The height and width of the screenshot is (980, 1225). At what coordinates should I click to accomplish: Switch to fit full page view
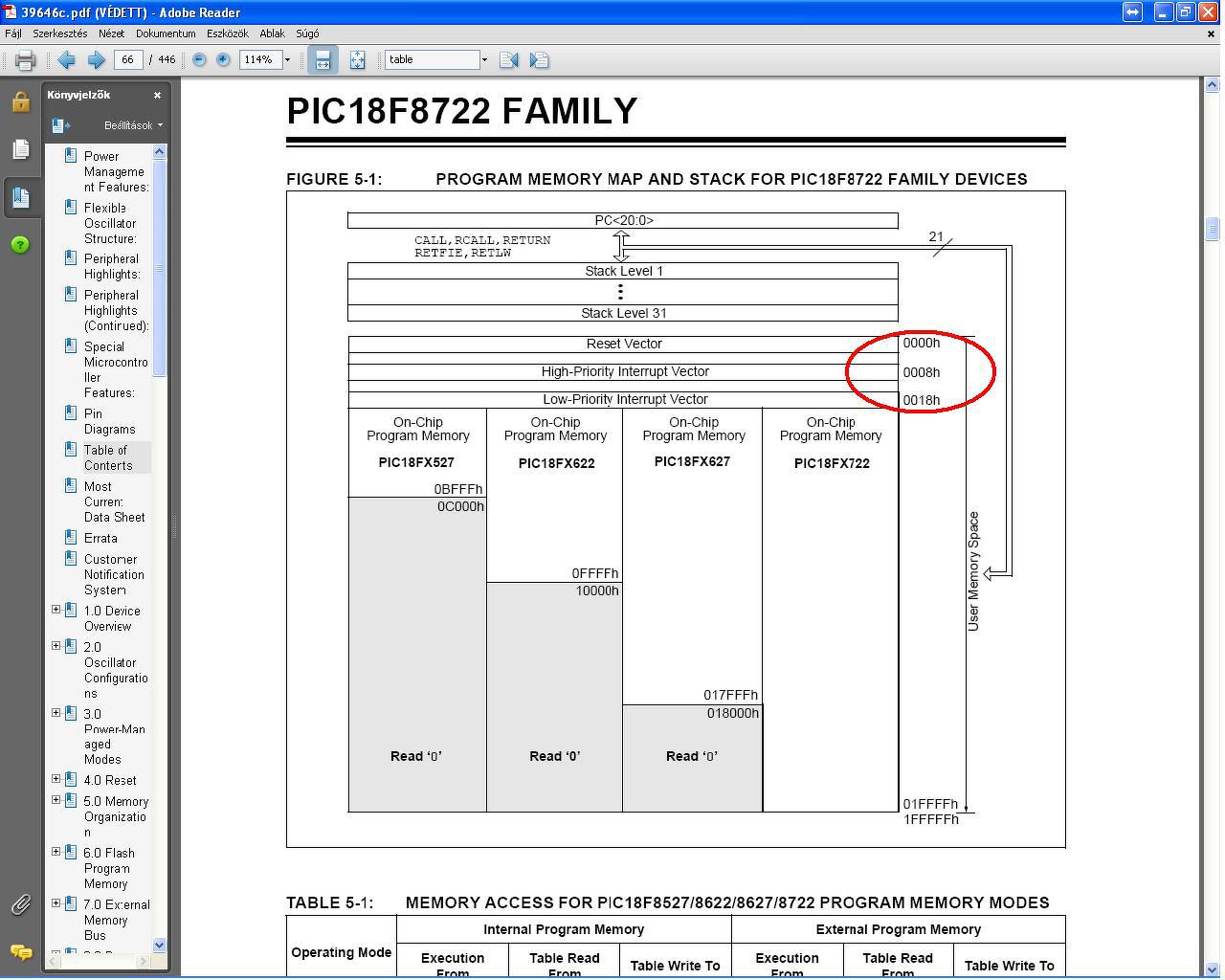(x=357, y=59)
